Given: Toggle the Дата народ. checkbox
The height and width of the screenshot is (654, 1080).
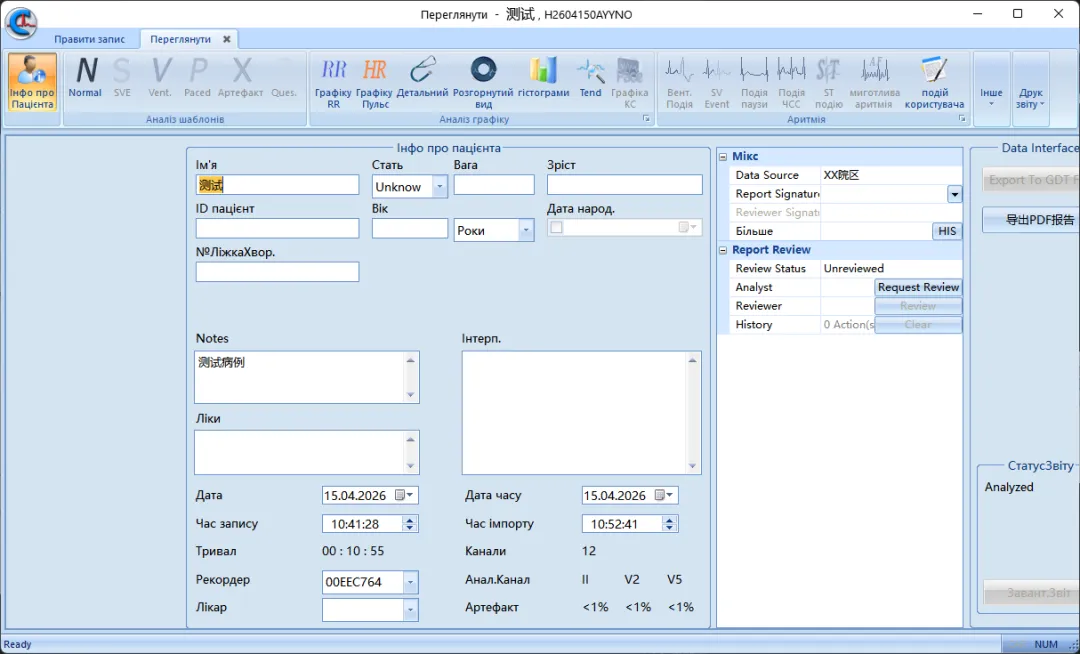Looking at the screenshot, I should tap(557, 227).
